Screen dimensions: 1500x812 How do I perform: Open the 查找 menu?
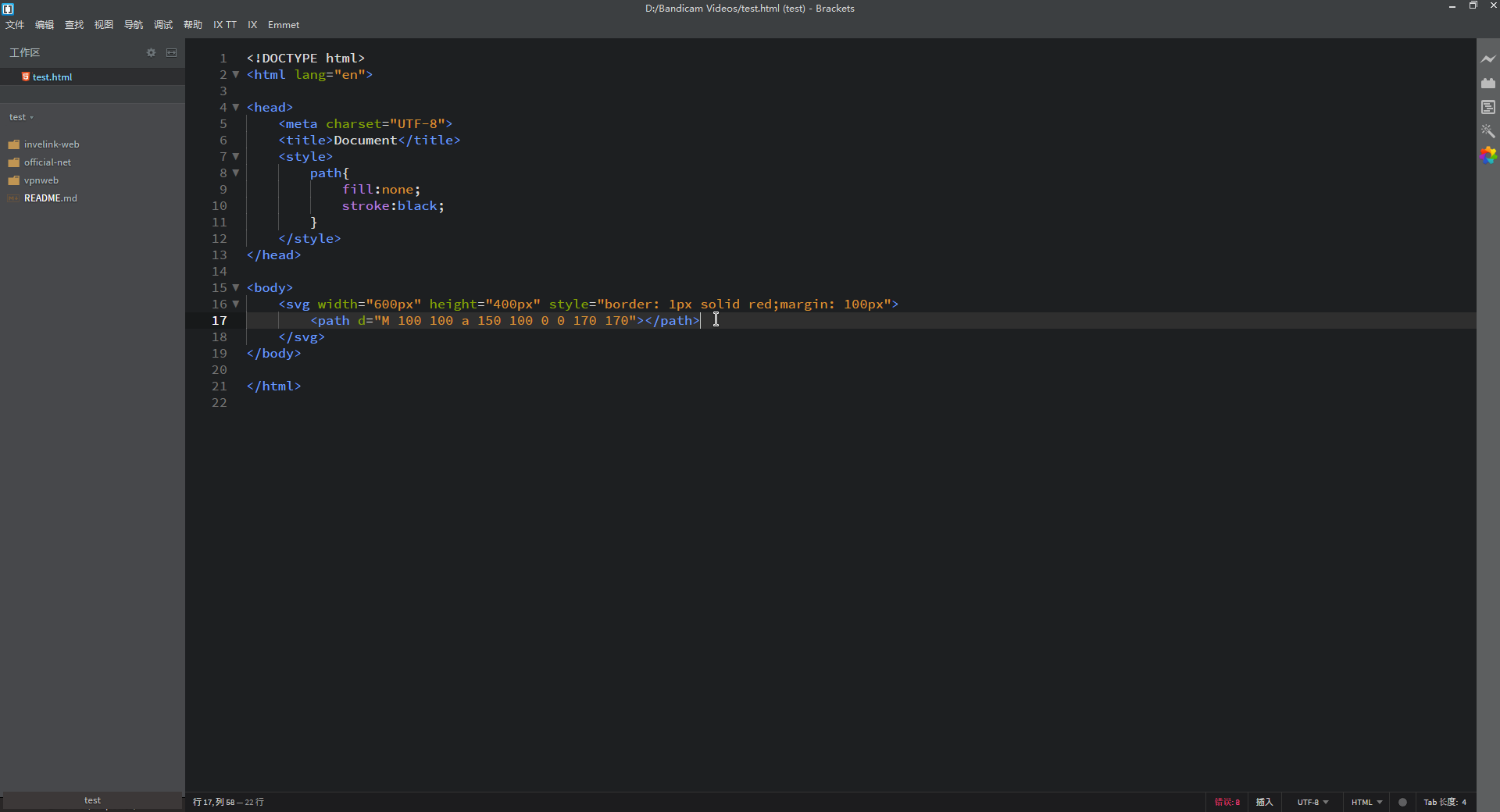pos(74,25)
